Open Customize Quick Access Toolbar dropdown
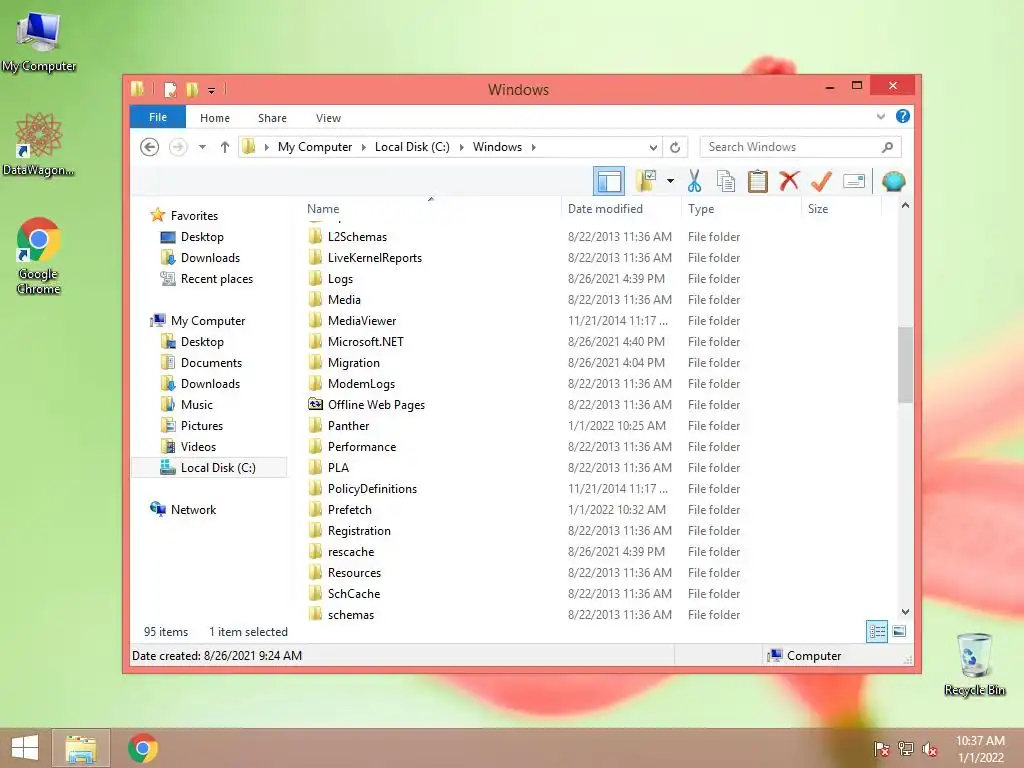The height and width of the screenshot is (768, 1024). coord(211,90)
